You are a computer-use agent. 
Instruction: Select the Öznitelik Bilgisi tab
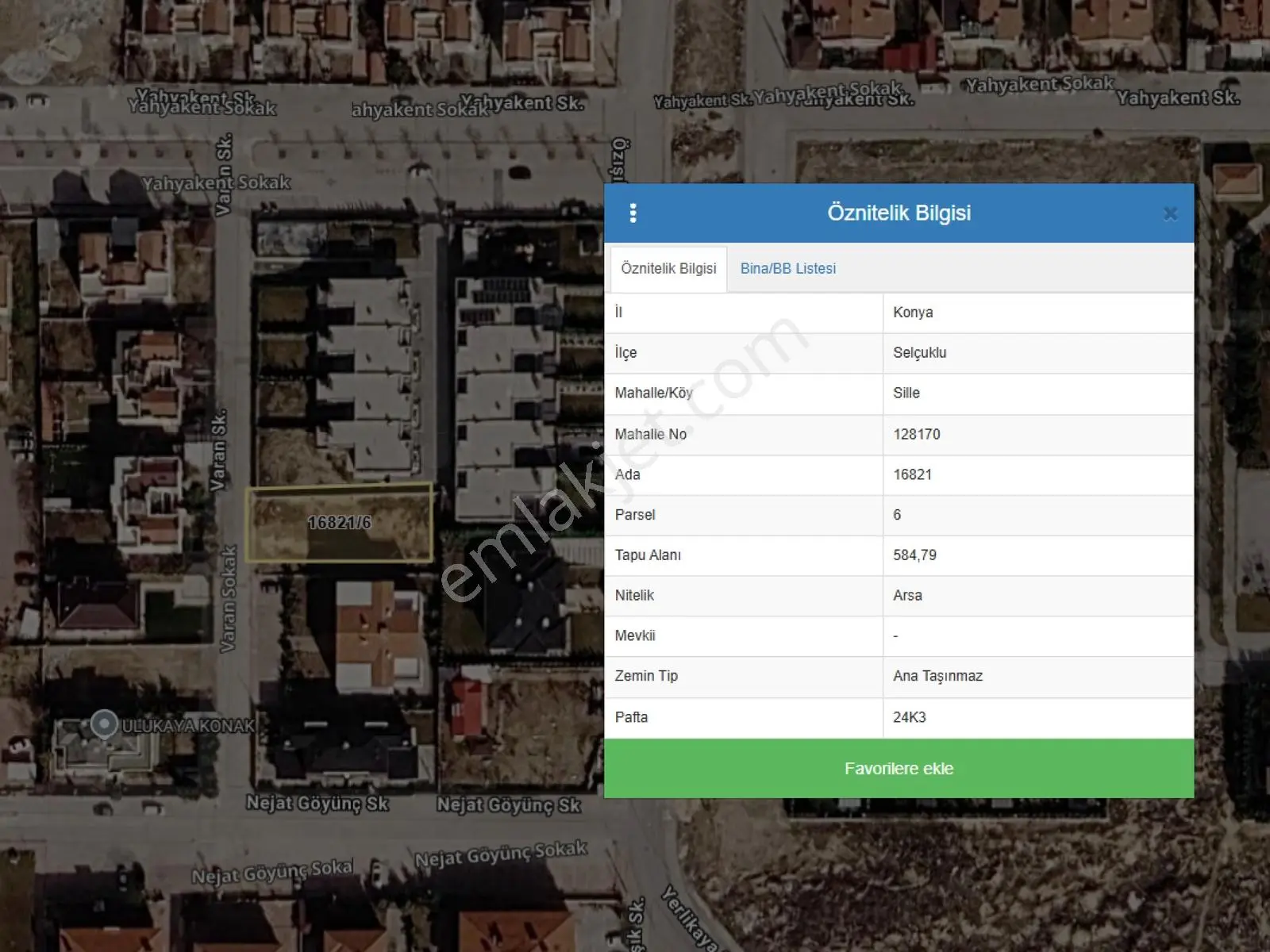click(x=668, y=269)
